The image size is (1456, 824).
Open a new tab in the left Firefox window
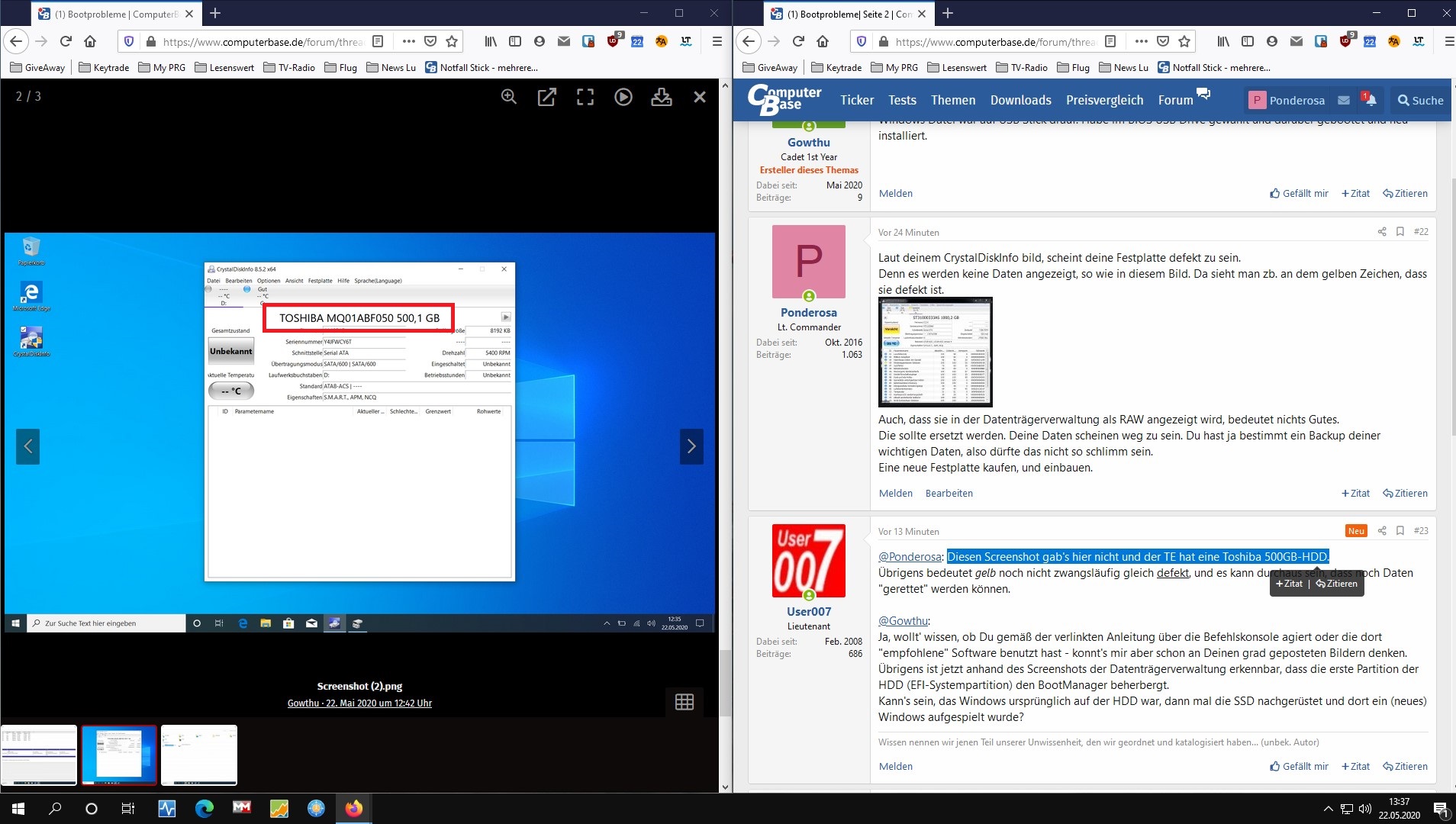(x=215, y=13)
